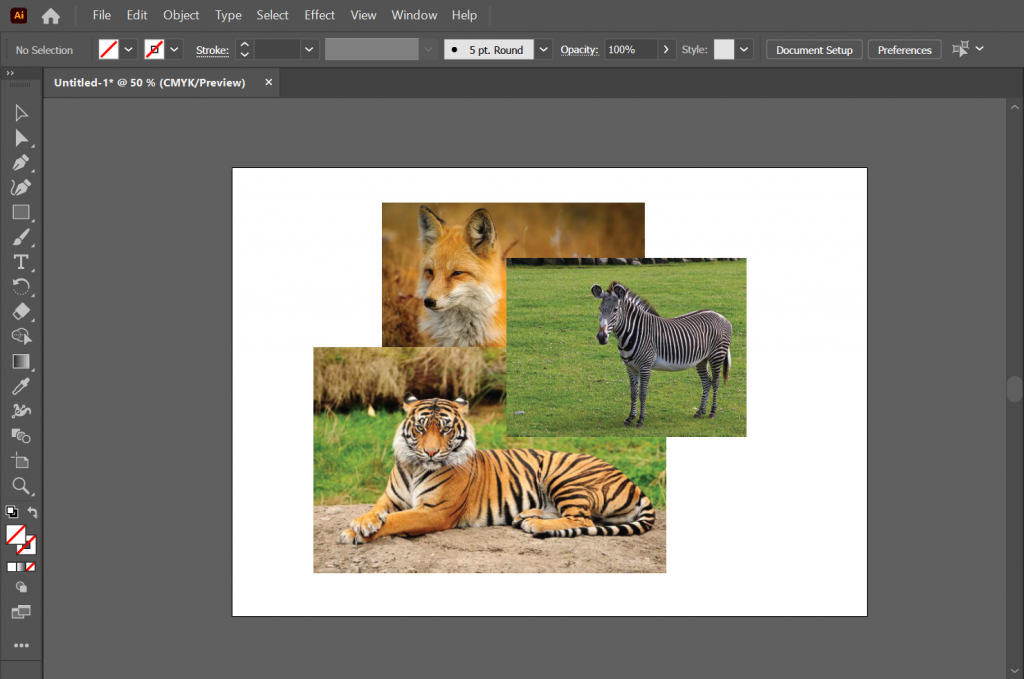The height and width of the screenshot is (679, 1024).
Task: Open Preferences from control bar
Action: pyautogui.click(x=904, y=48)
